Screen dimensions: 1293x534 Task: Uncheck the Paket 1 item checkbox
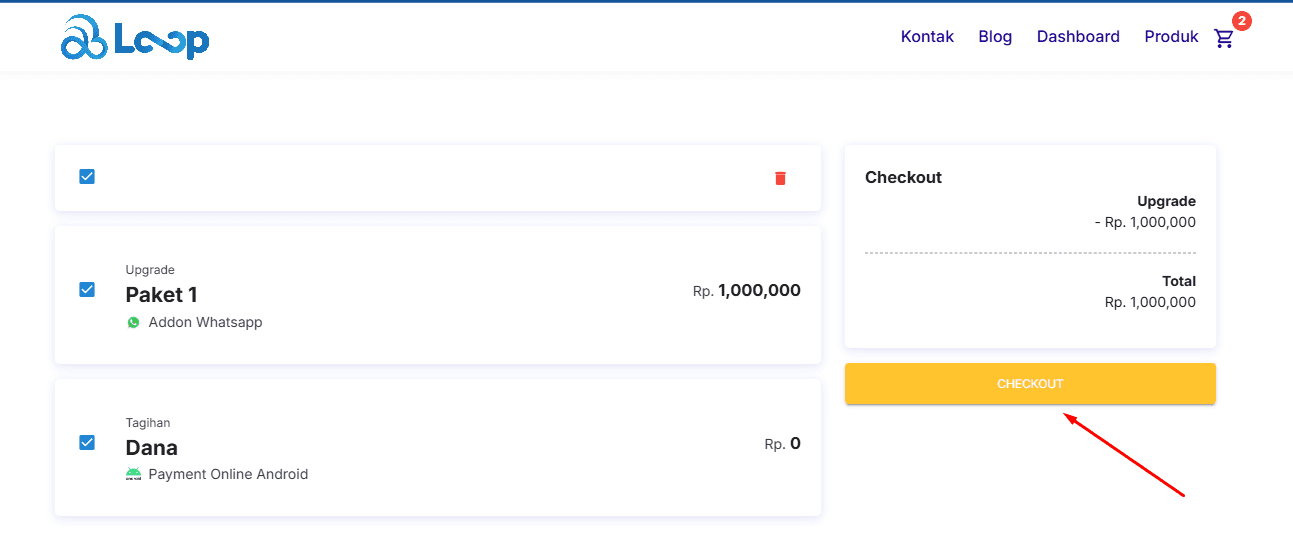pos(87,290)
